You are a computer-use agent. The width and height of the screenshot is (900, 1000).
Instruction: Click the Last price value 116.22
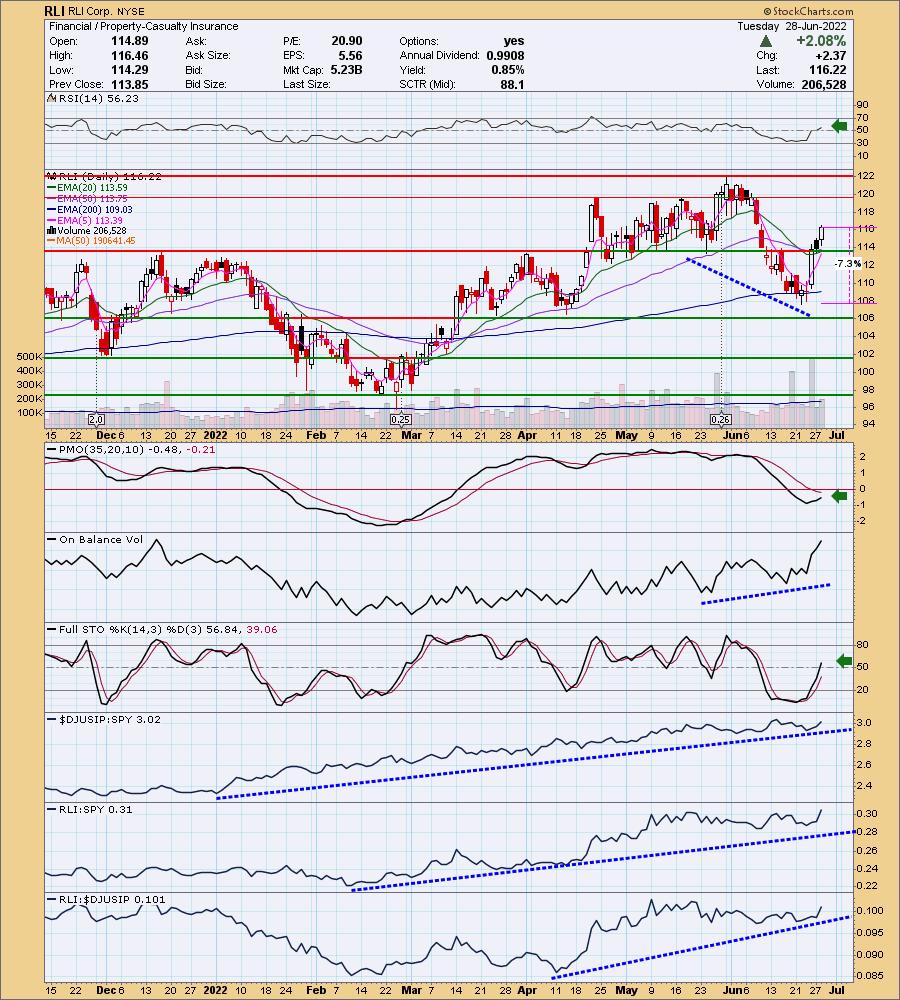(827, 70)
